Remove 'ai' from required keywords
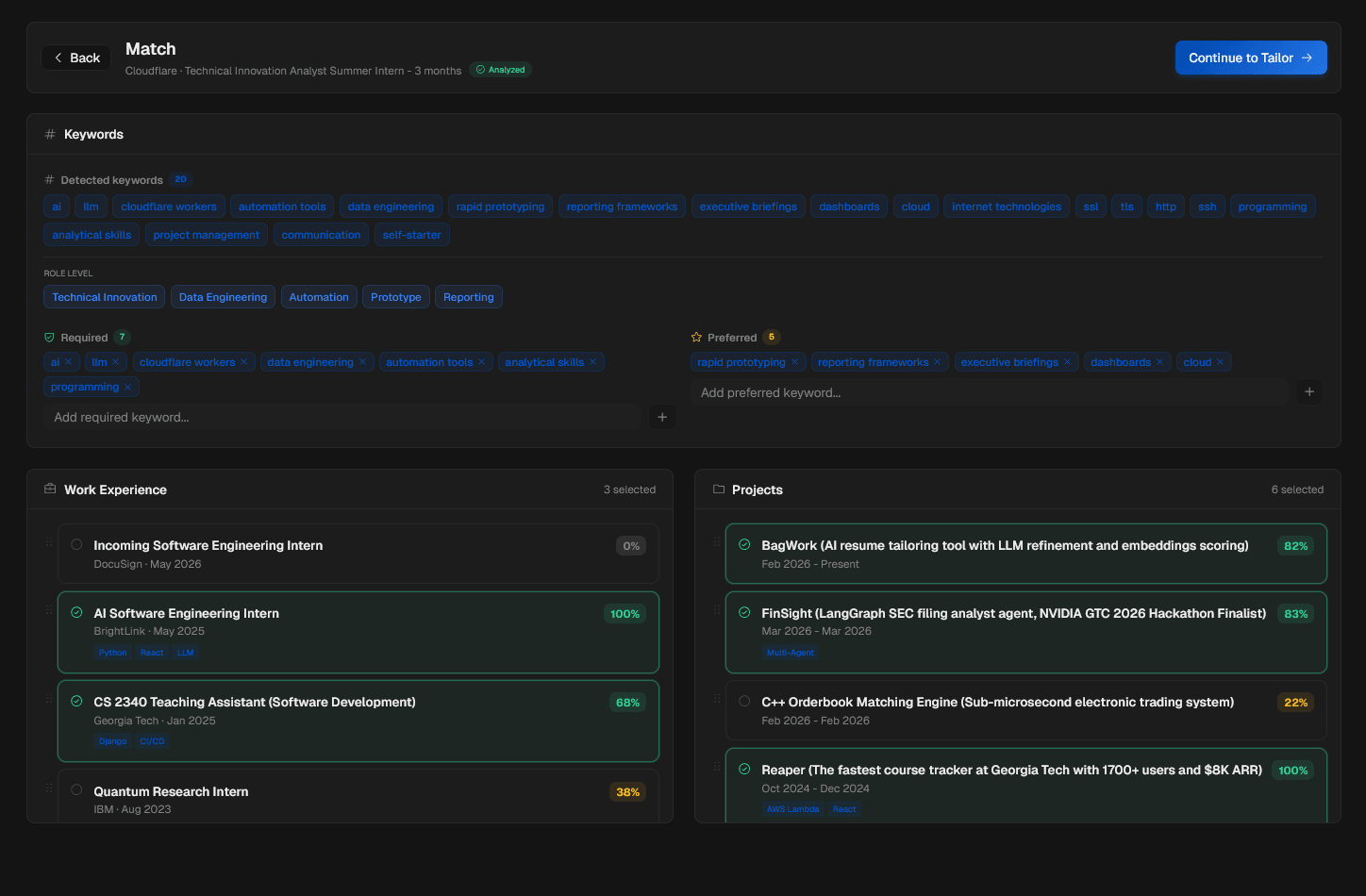1366x896 pixels. [68, 362]
